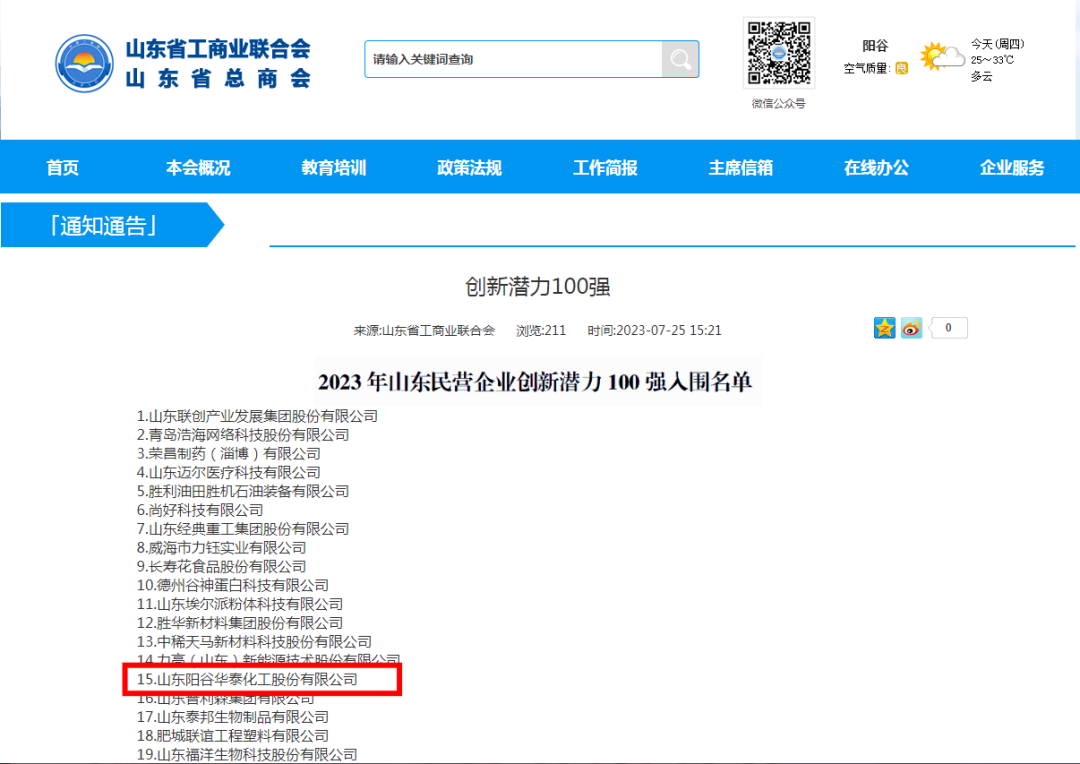Click the magnifier search button

point(680,59)
